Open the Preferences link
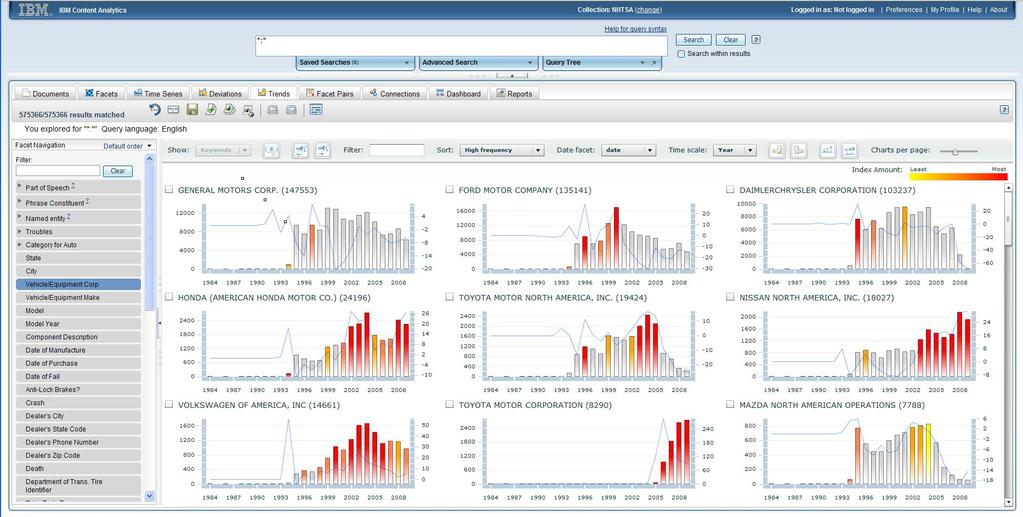Image resolution: width=1023 pixels, height=517 pixels. point(904,10)
